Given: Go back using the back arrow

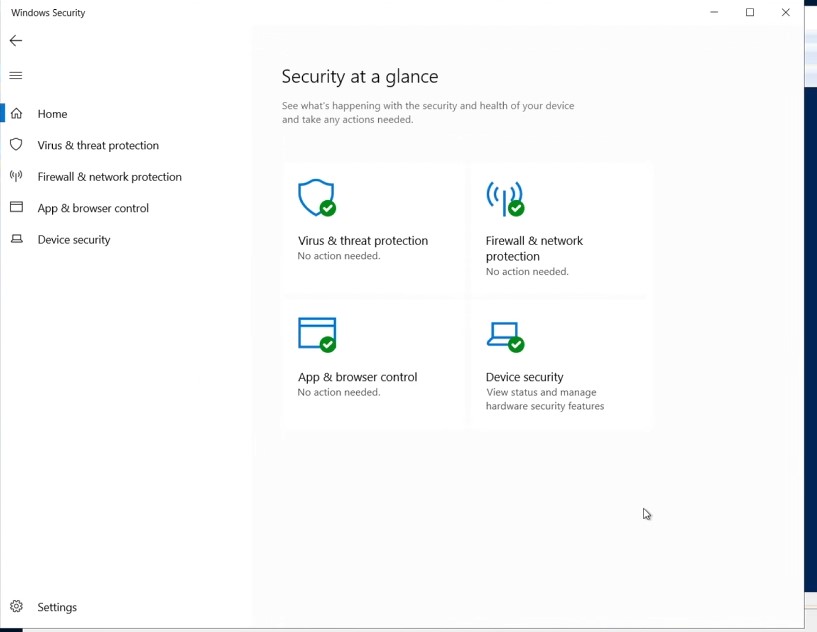Looking at the screenshot, I should (16, 41).
